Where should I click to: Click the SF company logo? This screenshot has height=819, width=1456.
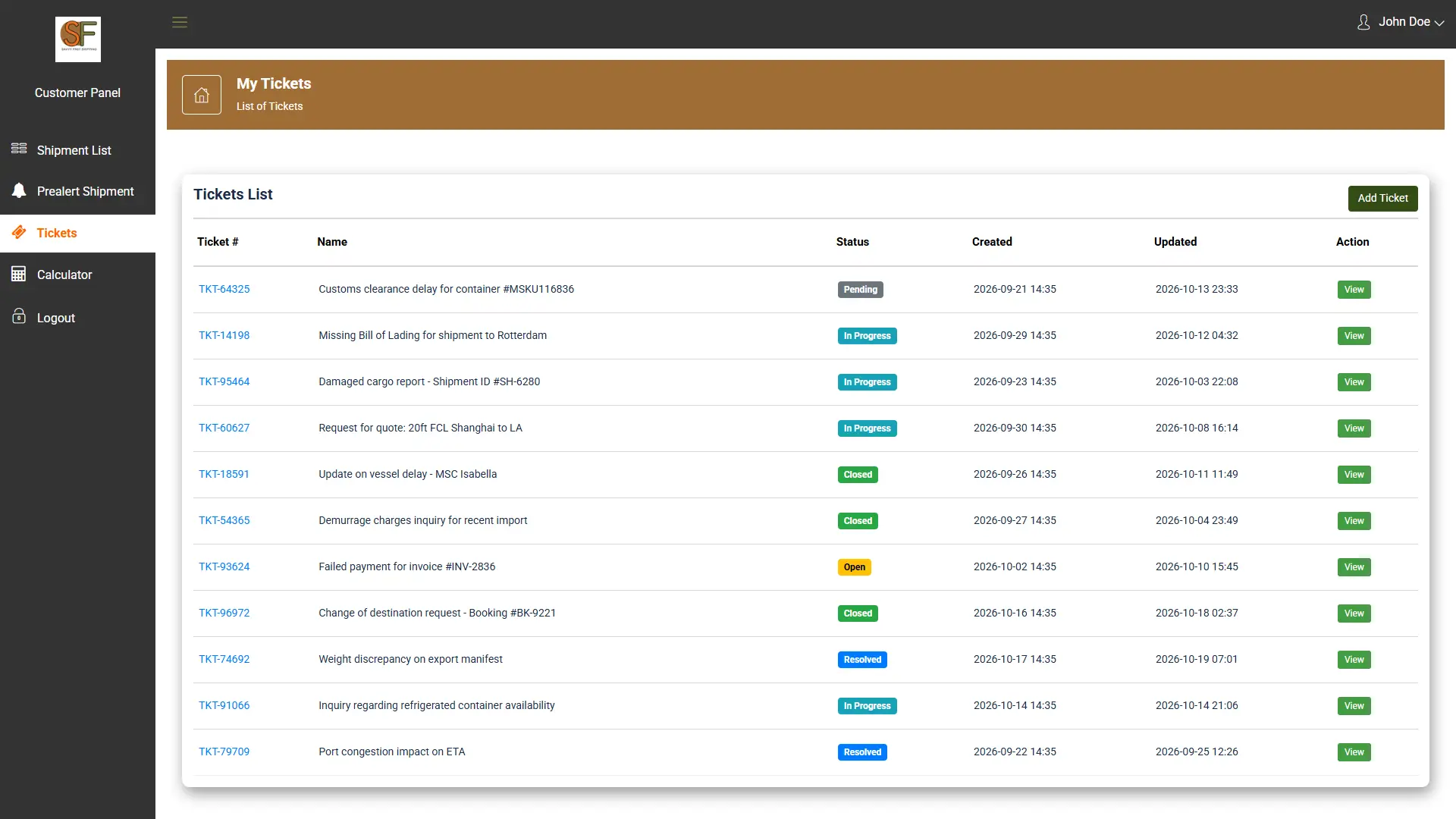[78, 39]
